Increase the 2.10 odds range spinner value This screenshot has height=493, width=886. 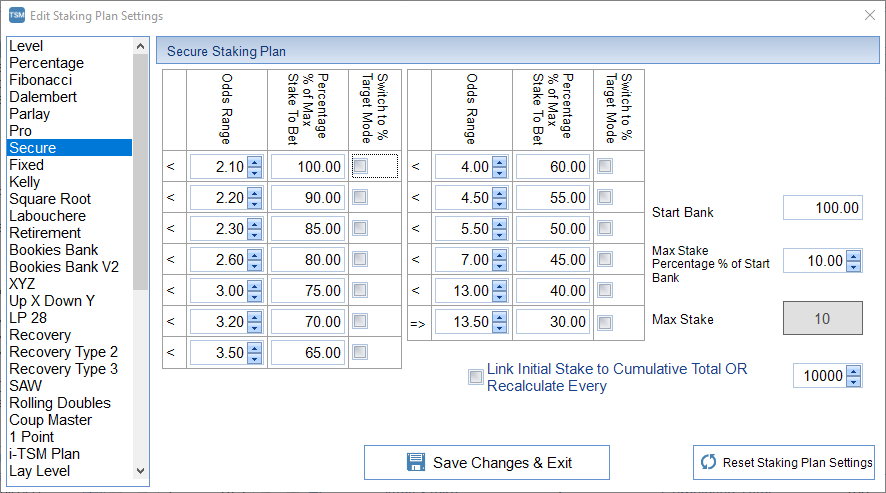pyautogui.click(x=254, y=161)
